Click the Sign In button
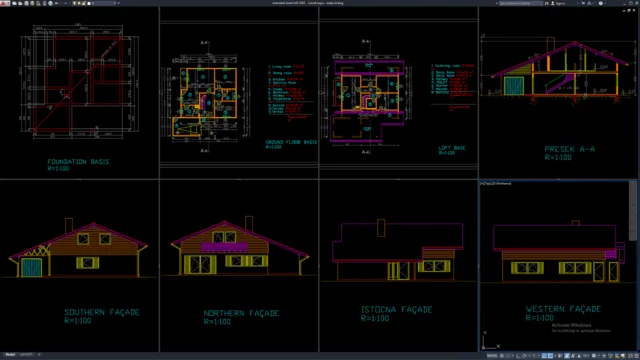 (x=559, y=3)
